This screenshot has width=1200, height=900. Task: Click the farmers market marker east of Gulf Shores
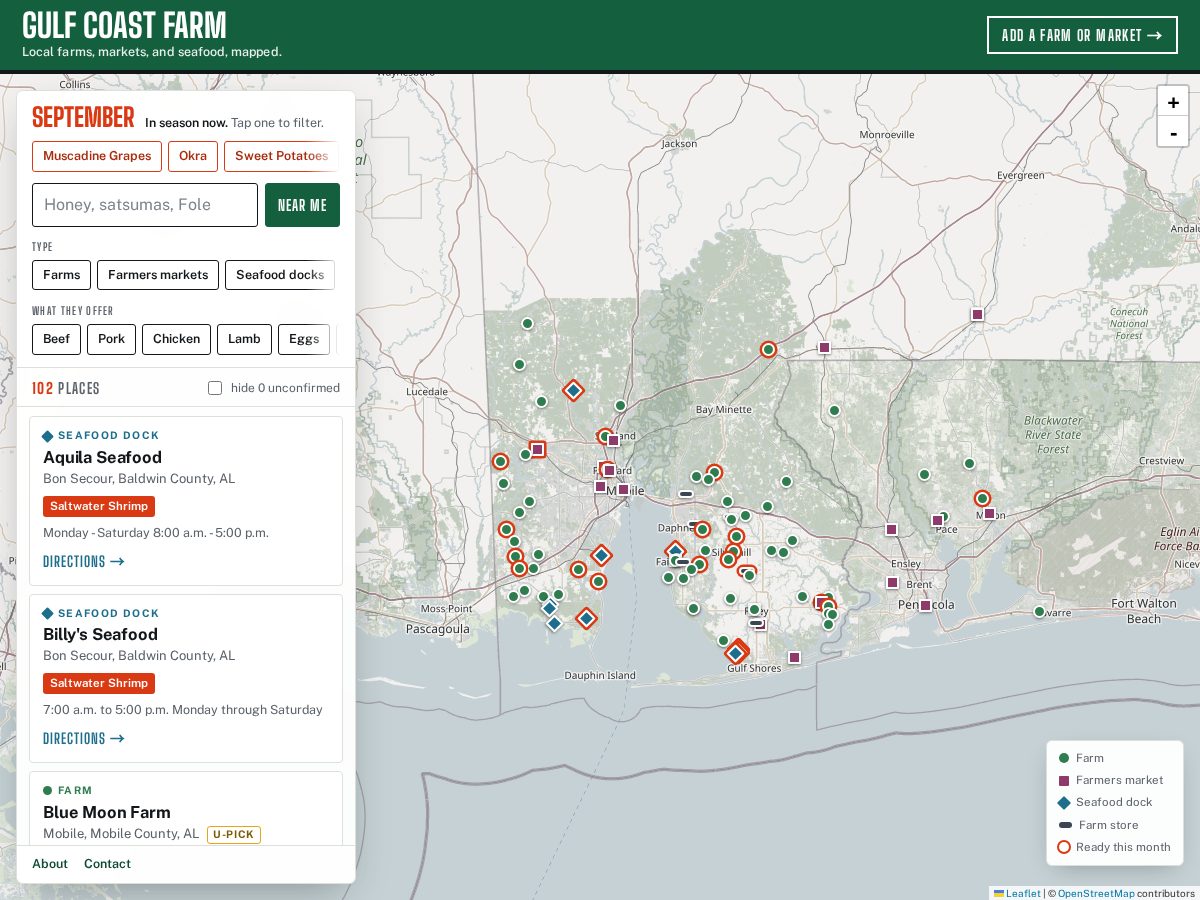pyautogui.click(x=794, y=657)
